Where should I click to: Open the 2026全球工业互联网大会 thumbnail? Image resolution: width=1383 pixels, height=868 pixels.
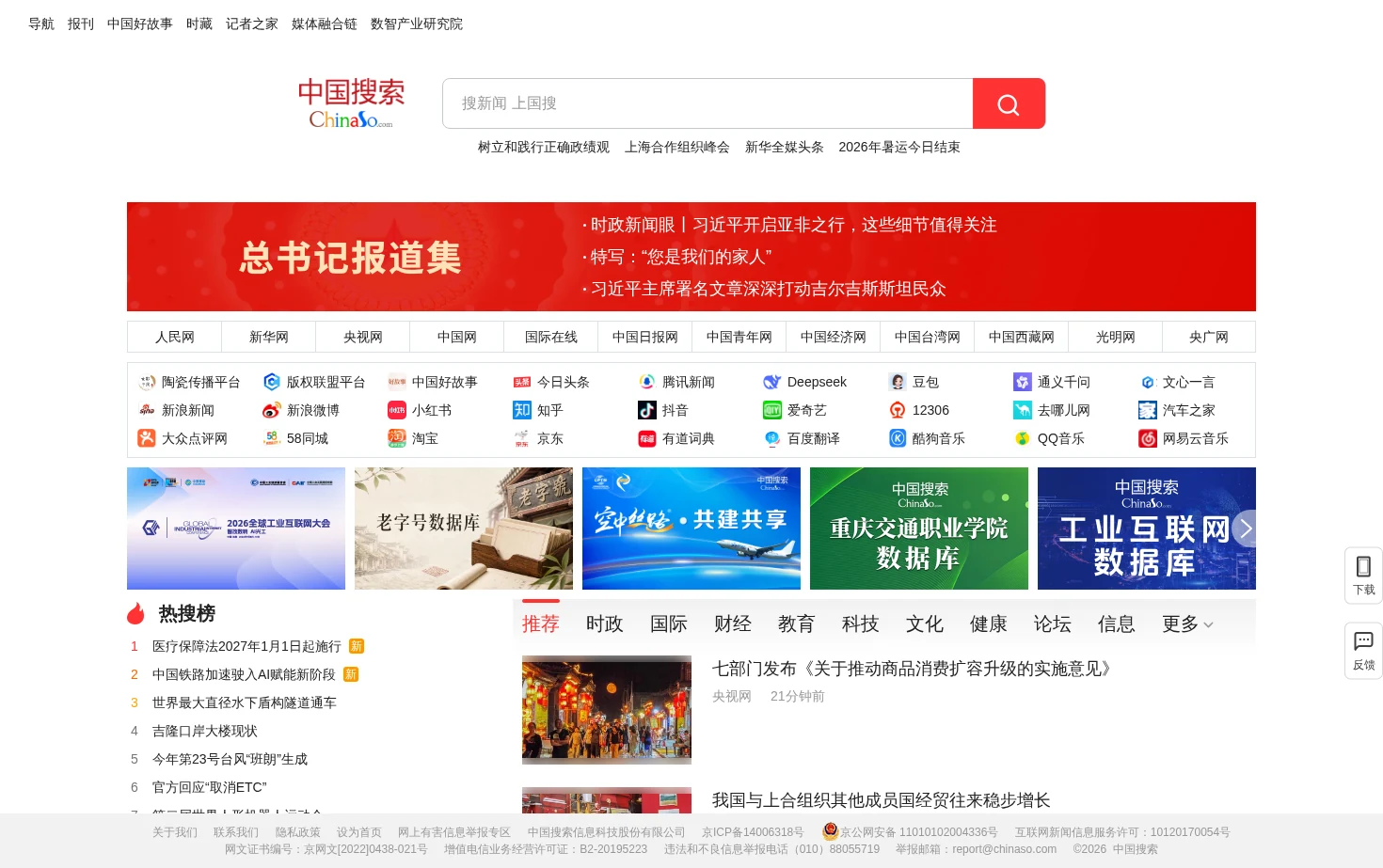point(236,529)
